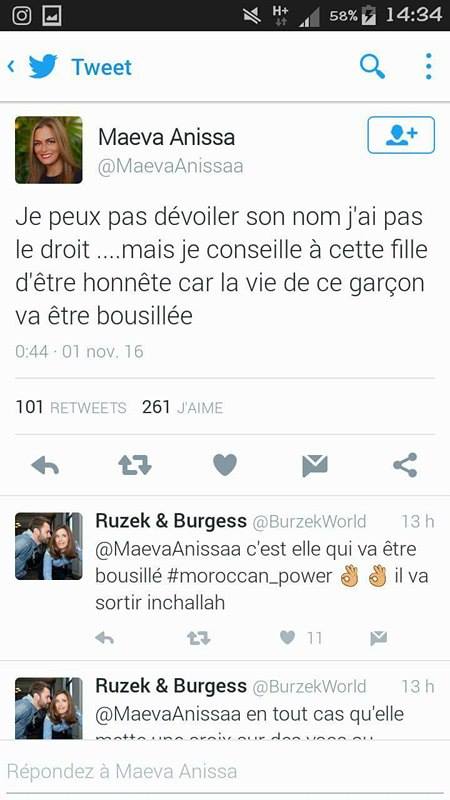Retweet Maeva Anissa's main tweet
450x800 pixels.
point(135,465)
